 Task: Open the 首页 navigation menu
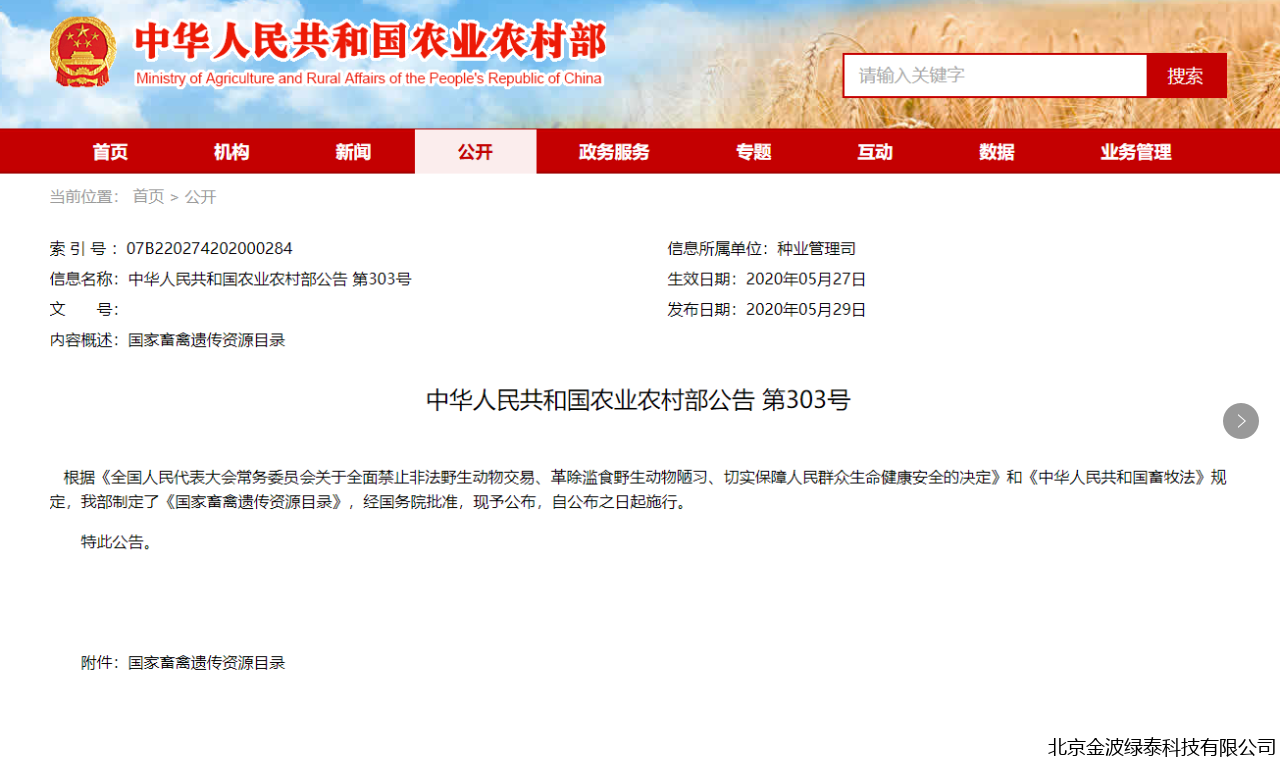point(110,151)
